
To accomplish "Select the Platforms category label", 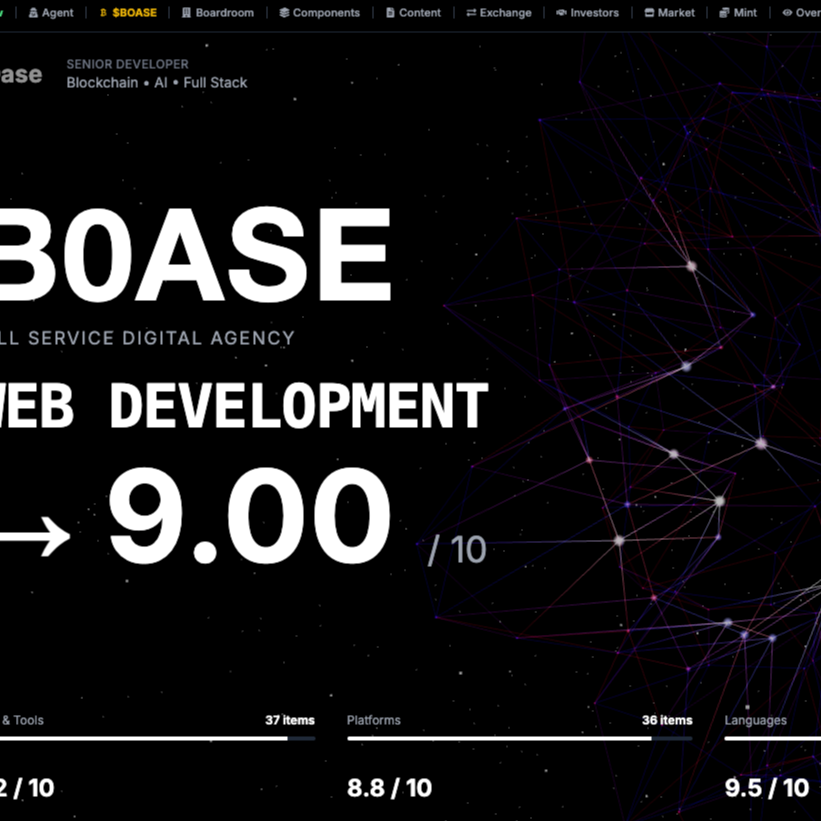I will [x=373, y=720].
